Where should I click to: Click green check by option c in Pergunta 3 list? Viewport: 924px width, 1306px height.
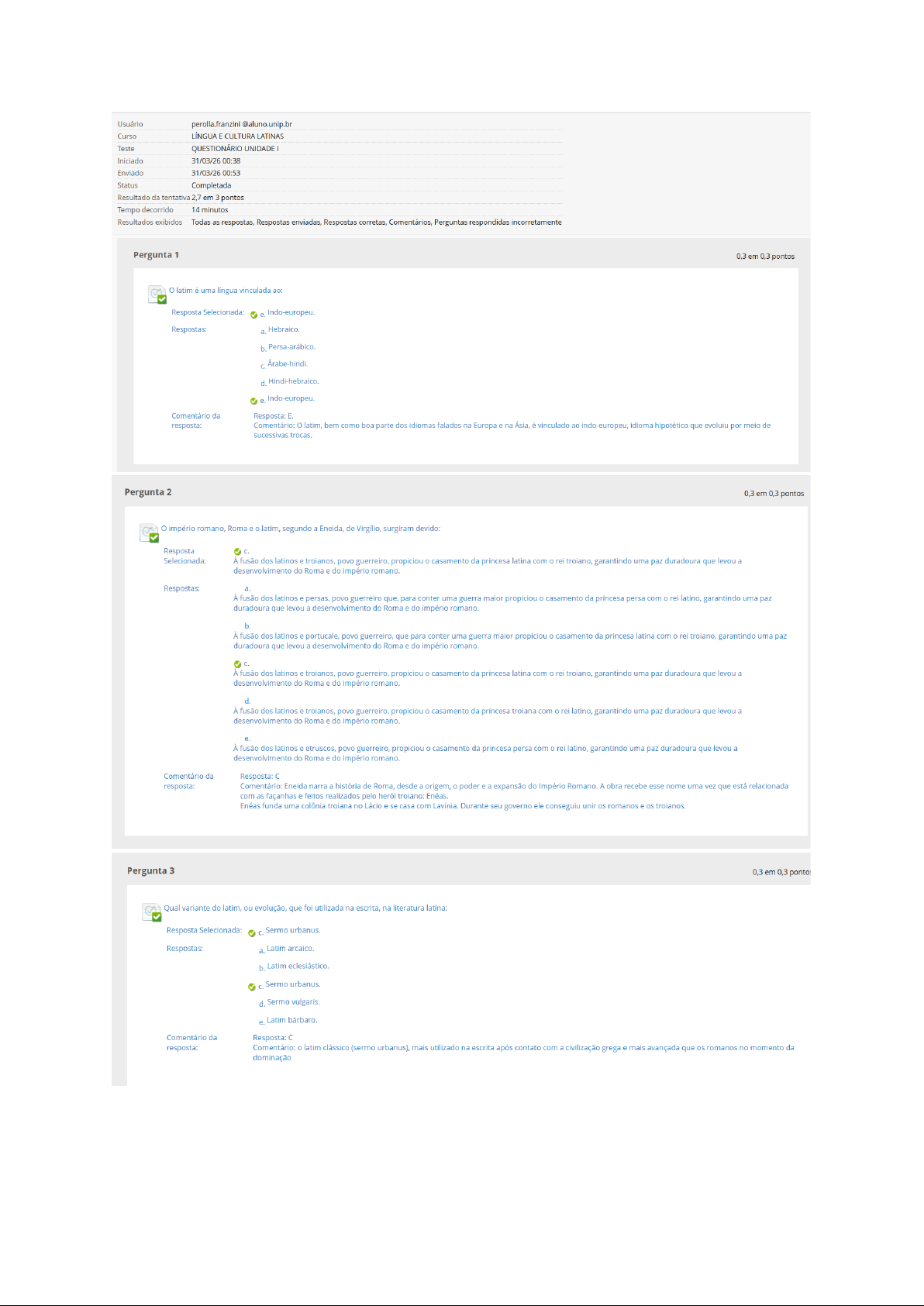click(251, 987)
